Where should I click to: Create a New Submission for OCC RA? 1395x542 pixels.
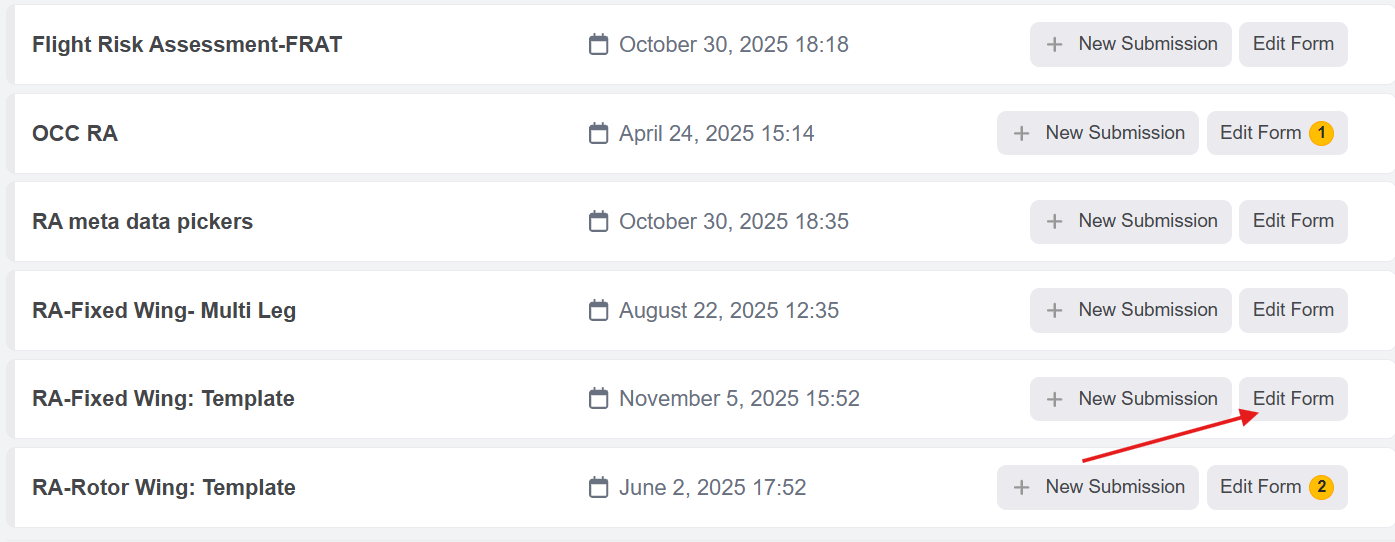[x=1097, y=133]
